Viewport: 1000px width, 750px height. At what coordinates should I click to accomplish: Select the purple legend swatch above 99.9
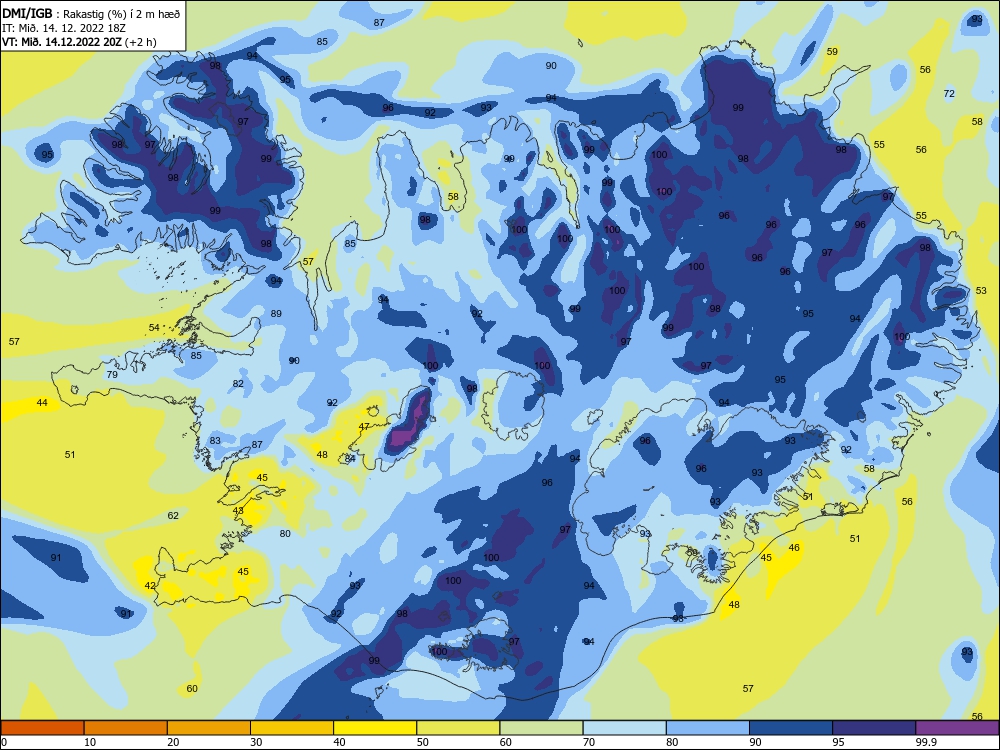(x=957, y=728)
